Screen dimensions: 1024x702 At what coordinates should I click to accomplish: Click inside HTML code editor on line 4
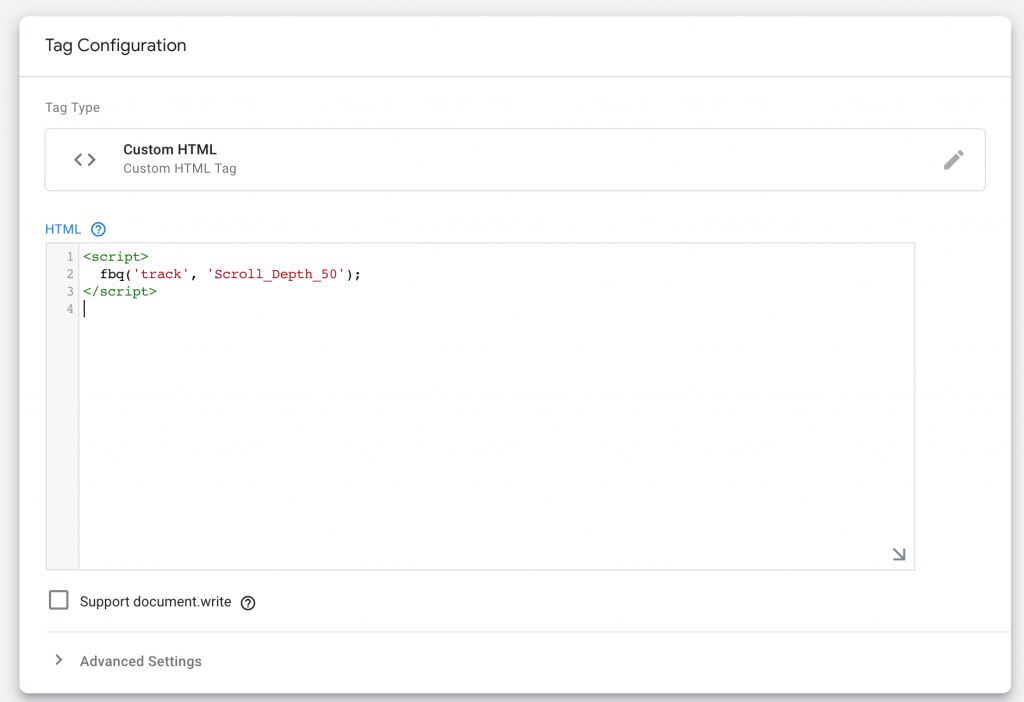(496, 309)
